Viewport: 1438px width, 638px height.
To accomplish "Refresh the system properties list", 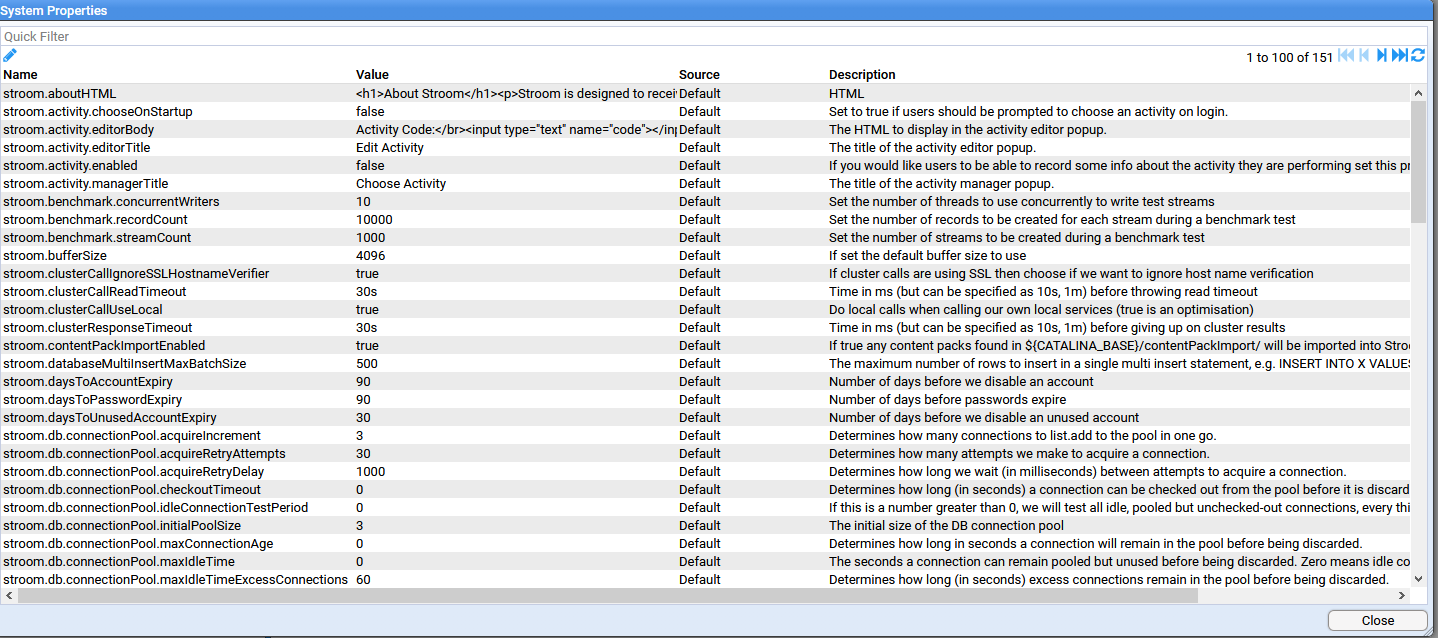I will [x=1418, y=56].
